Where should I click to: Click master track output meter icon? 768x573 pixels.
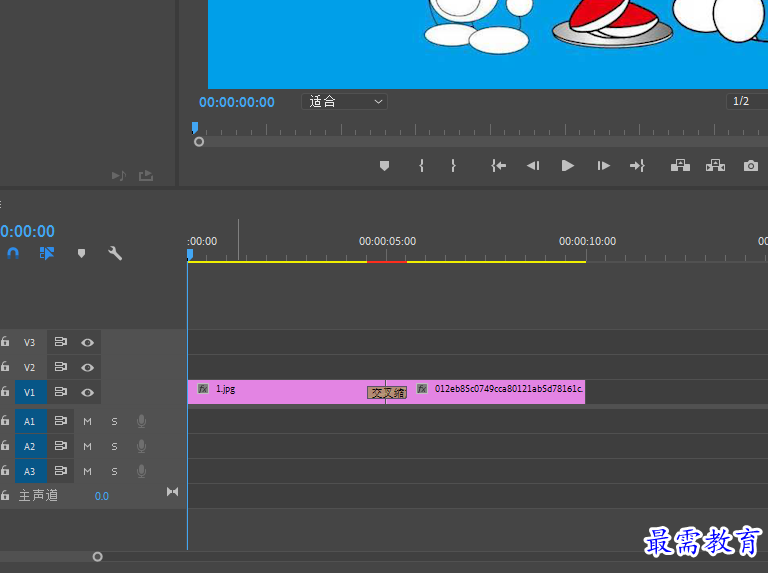pyautogui.click(x=172, y=492)
